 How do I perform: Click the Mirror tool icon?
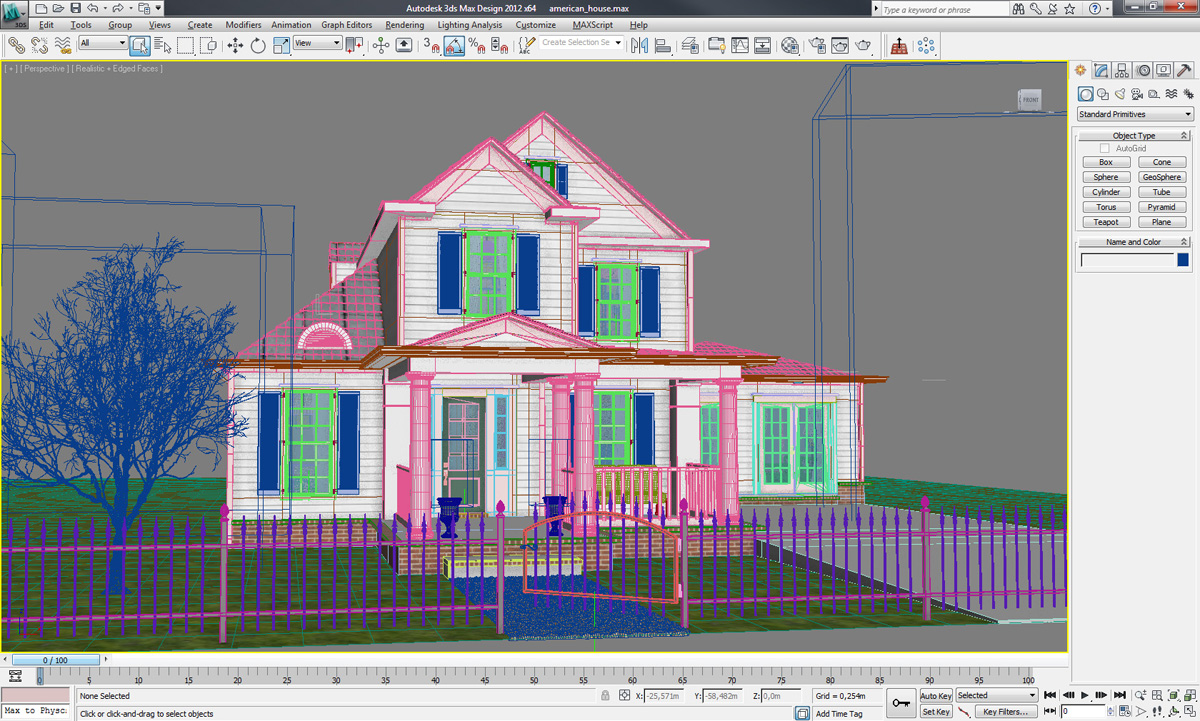tap(639, 45)
